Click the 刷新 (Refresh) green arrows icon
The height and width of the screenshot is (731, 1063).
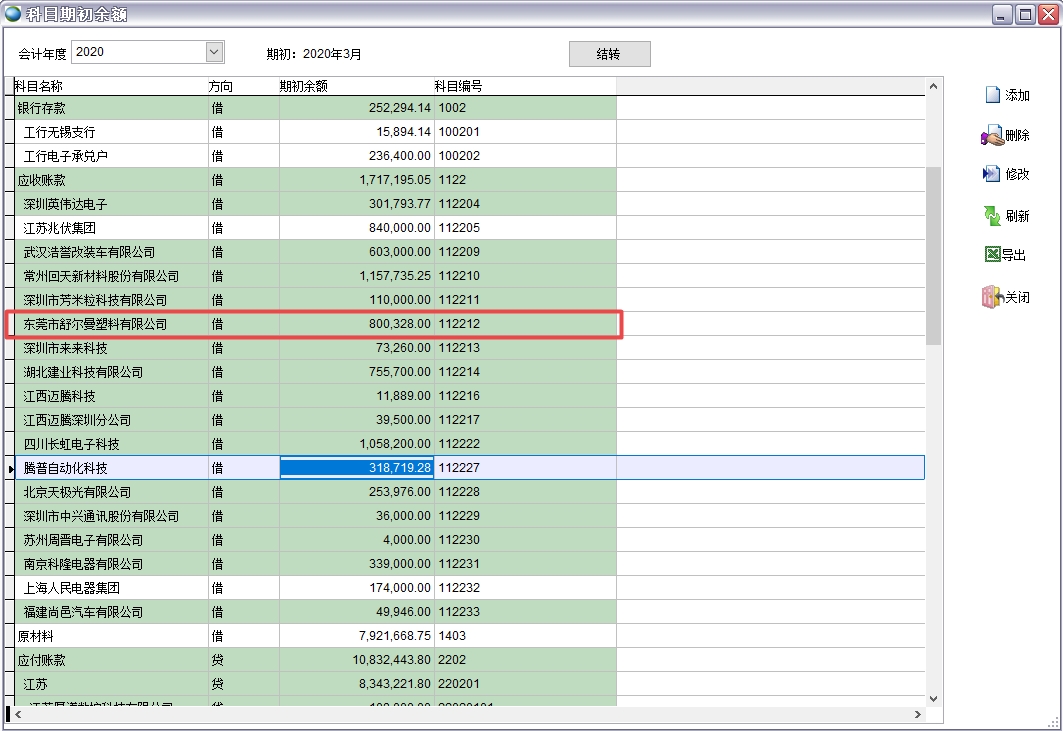(x=991, y=216)
